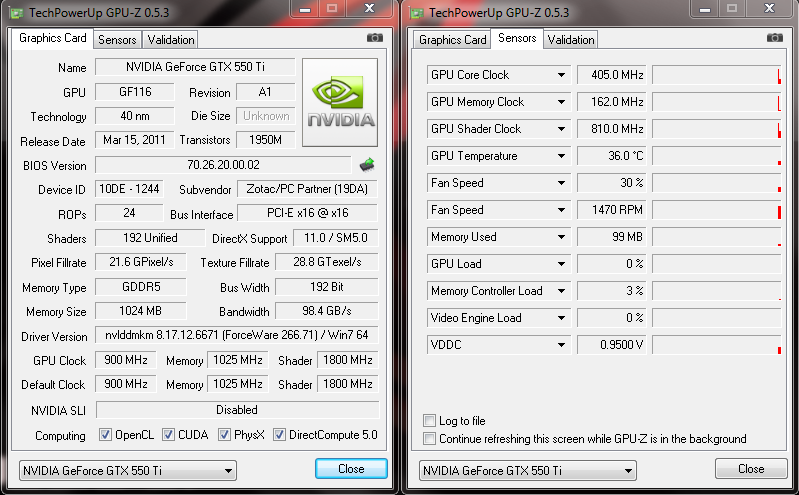Enable continue refreshing in background checkbox

pos(430,438)
